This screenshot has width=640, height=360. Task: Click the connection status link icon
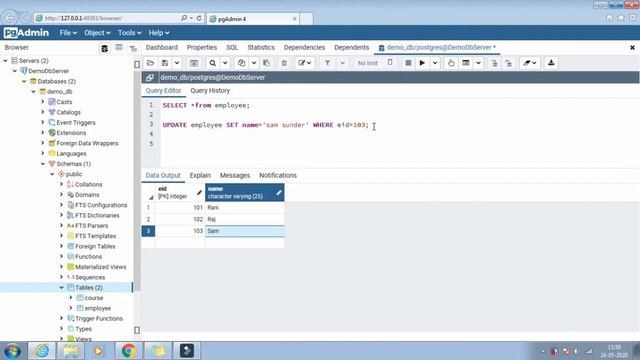point(150,77)
